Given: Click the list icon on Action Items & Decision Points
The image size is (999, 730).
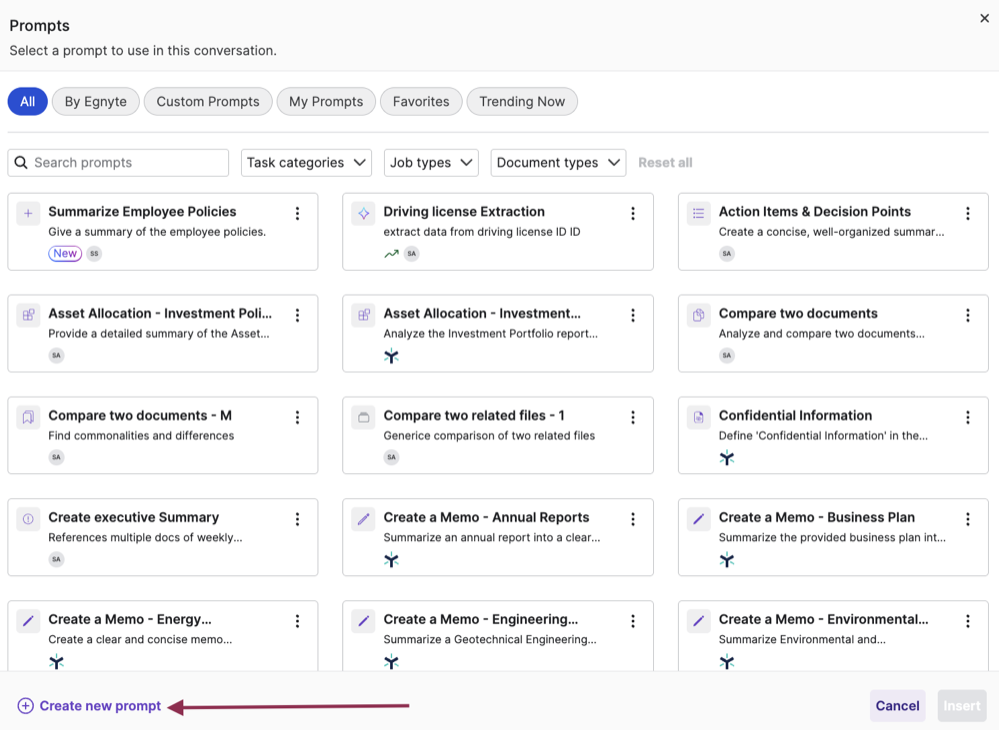Looking at the screenshot, I should (697, 213).
